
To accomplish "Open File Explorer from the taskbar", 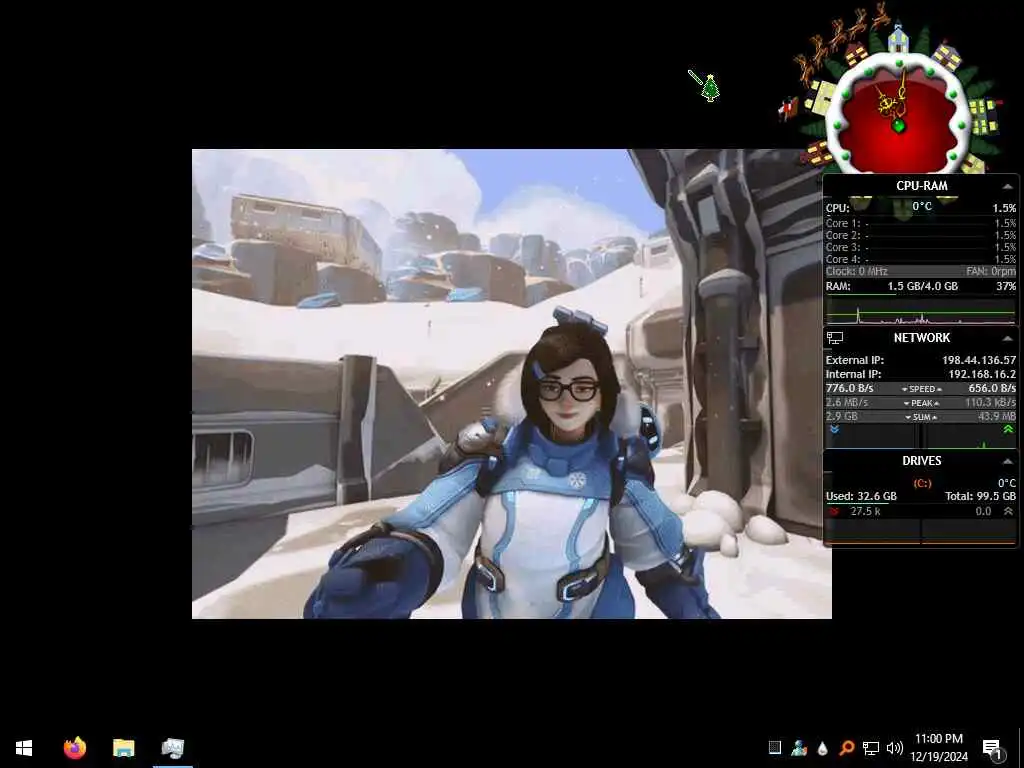I will pyautogui.click(x=123, y=748).
